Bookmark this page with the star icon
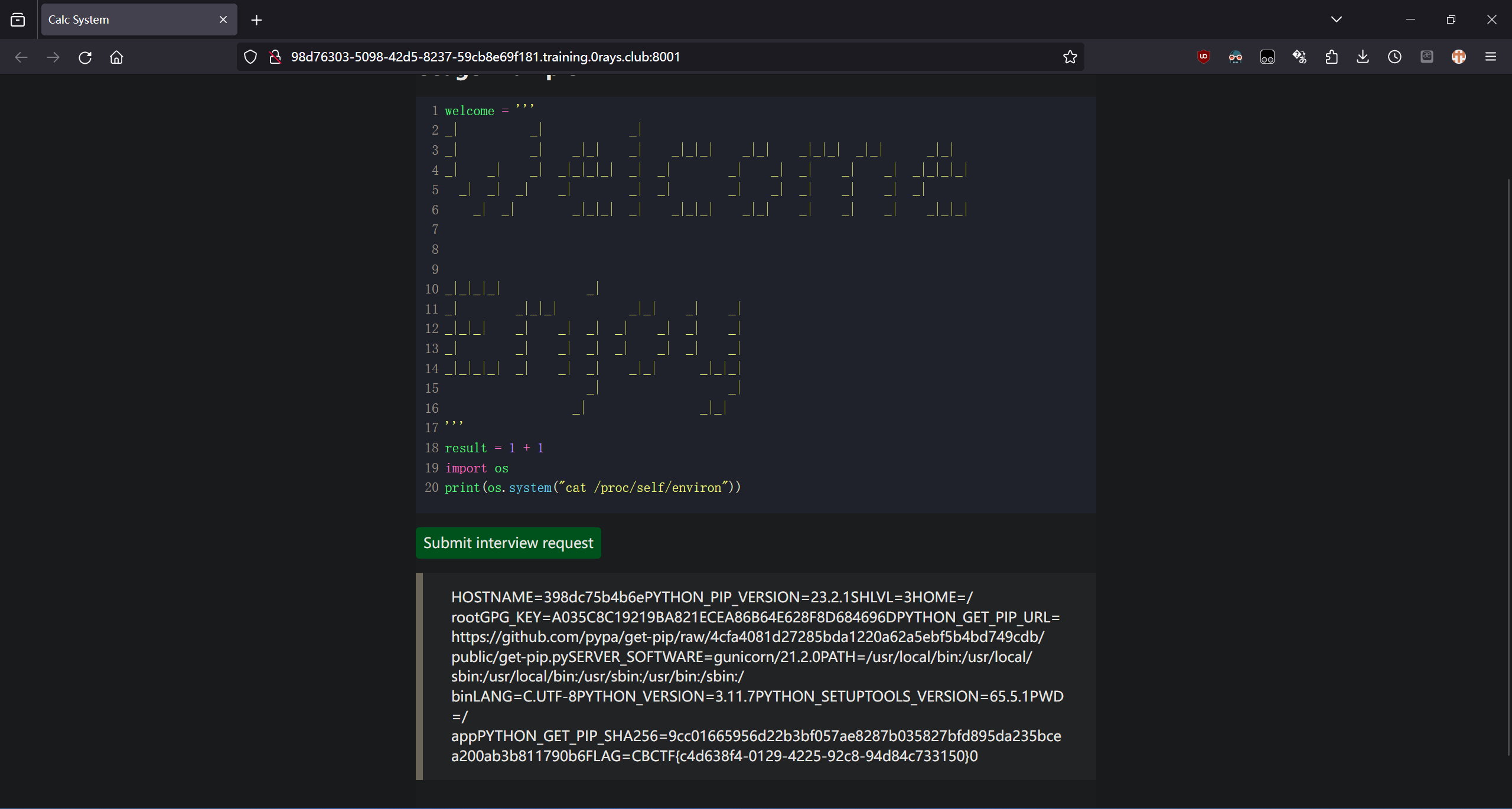The image size is (1512, 809). (x=1070, y=57)
